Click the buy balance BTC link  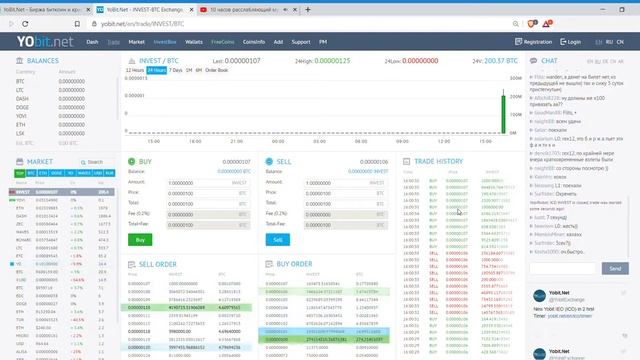coord(234,171)
